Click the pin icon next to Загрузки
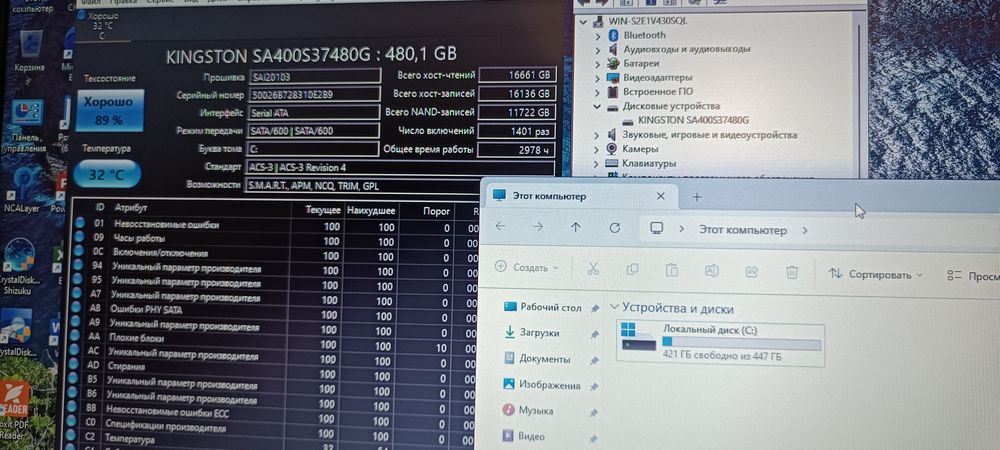Screen dimensions: 1000x450 (x=594, y=334)
